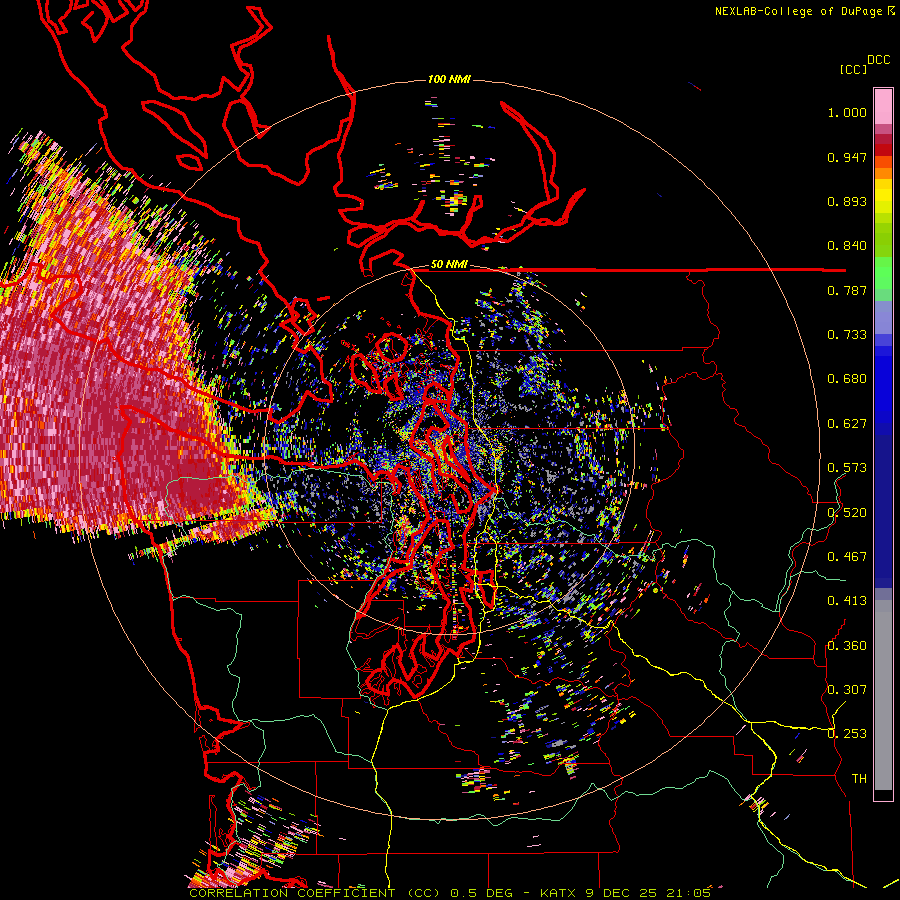Select the 0.787 color scale value
Image resolution: width=900 pixels, height=900 pixels.
[x=847, y=290]
